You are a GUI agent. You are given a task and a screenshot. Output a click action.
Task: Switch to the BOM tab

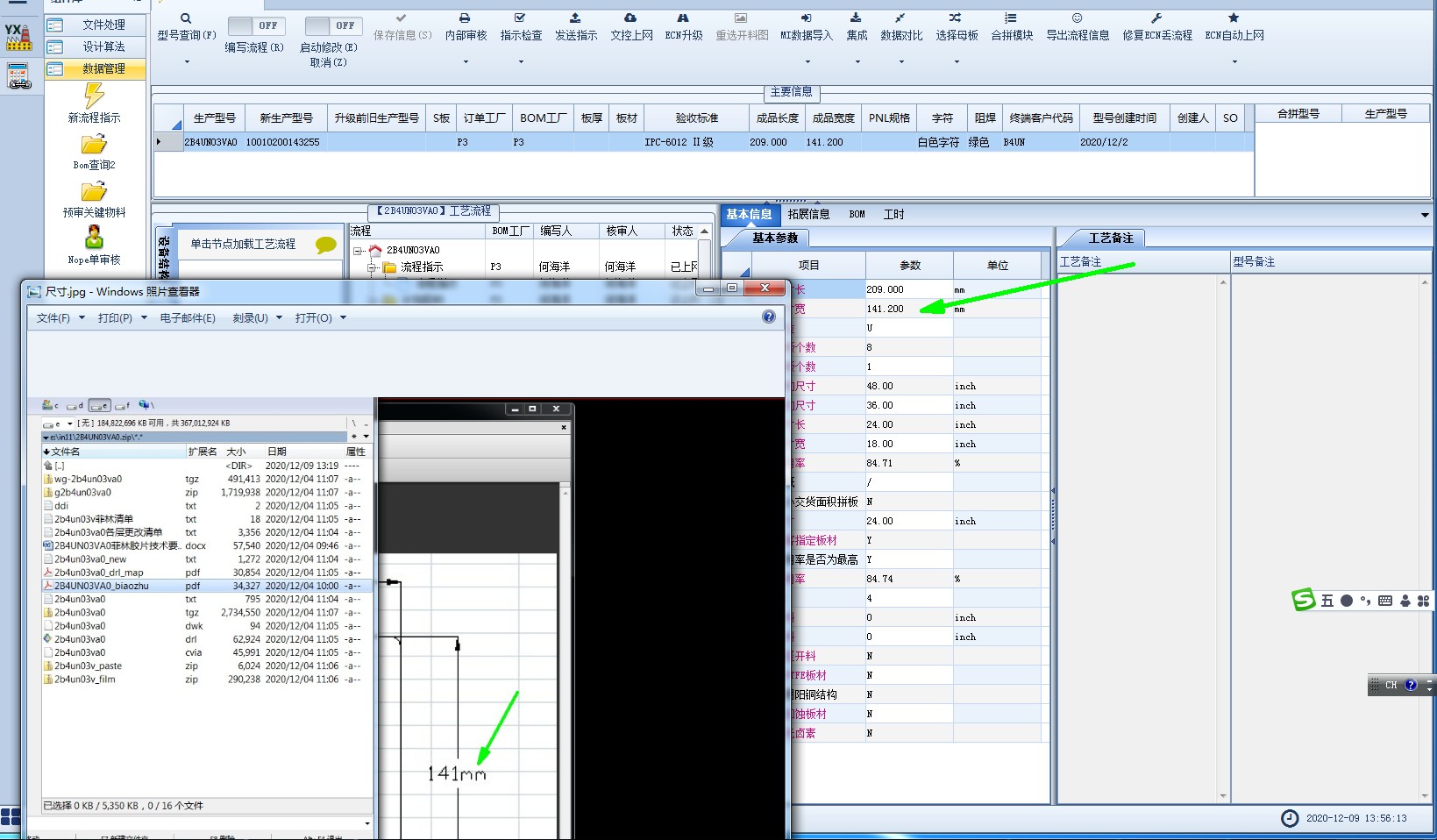click(857, 214)
